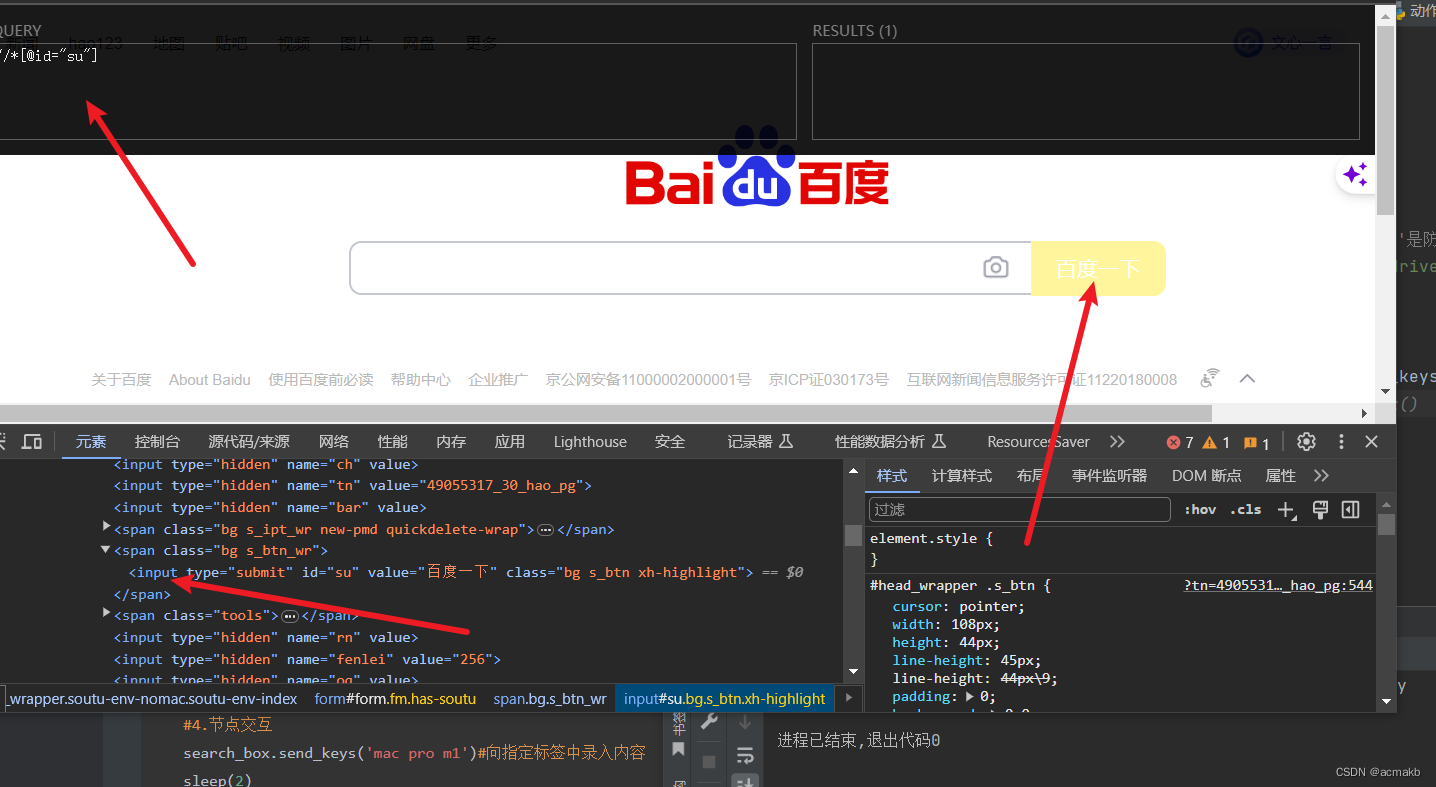Click the bookmark icon in IDE side strip

[678, 750]
